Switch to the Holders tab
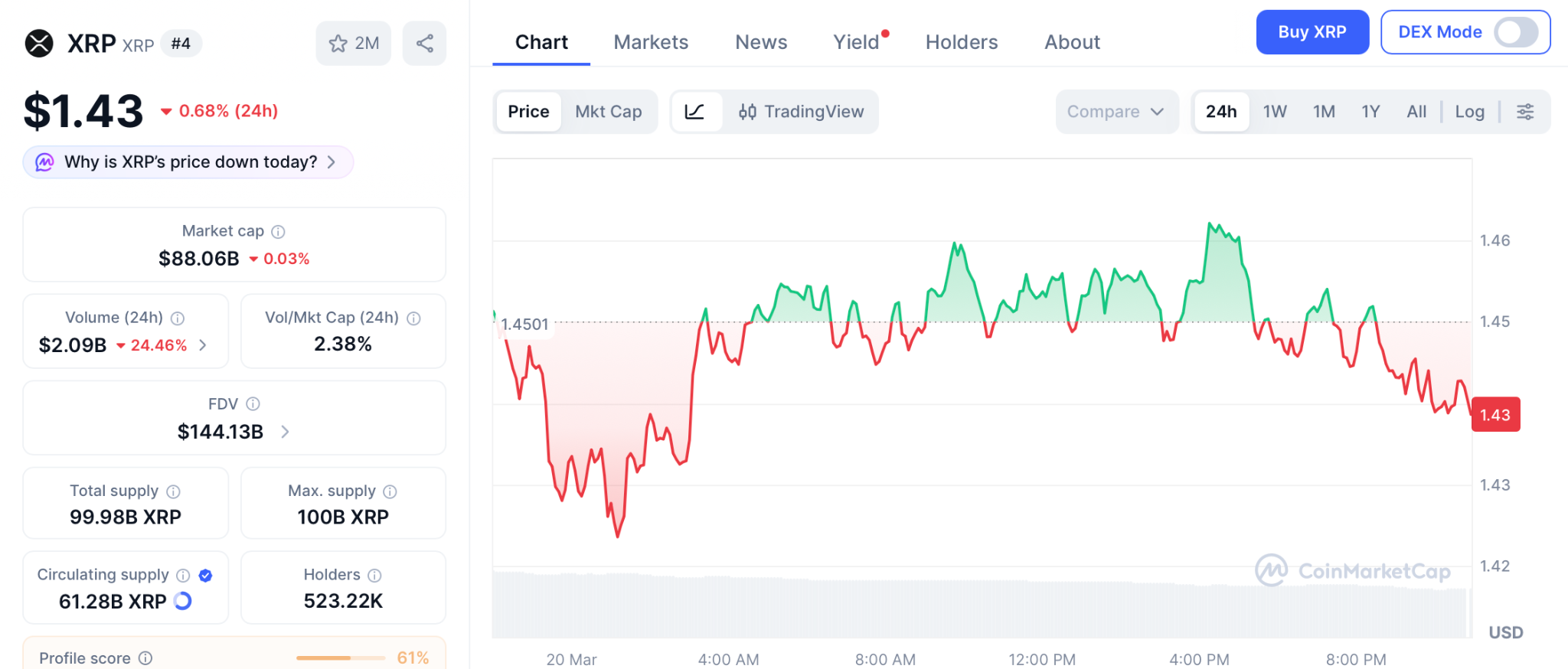Image resolution: width=1568 pixels, height=669 pixels. (962, 42)
